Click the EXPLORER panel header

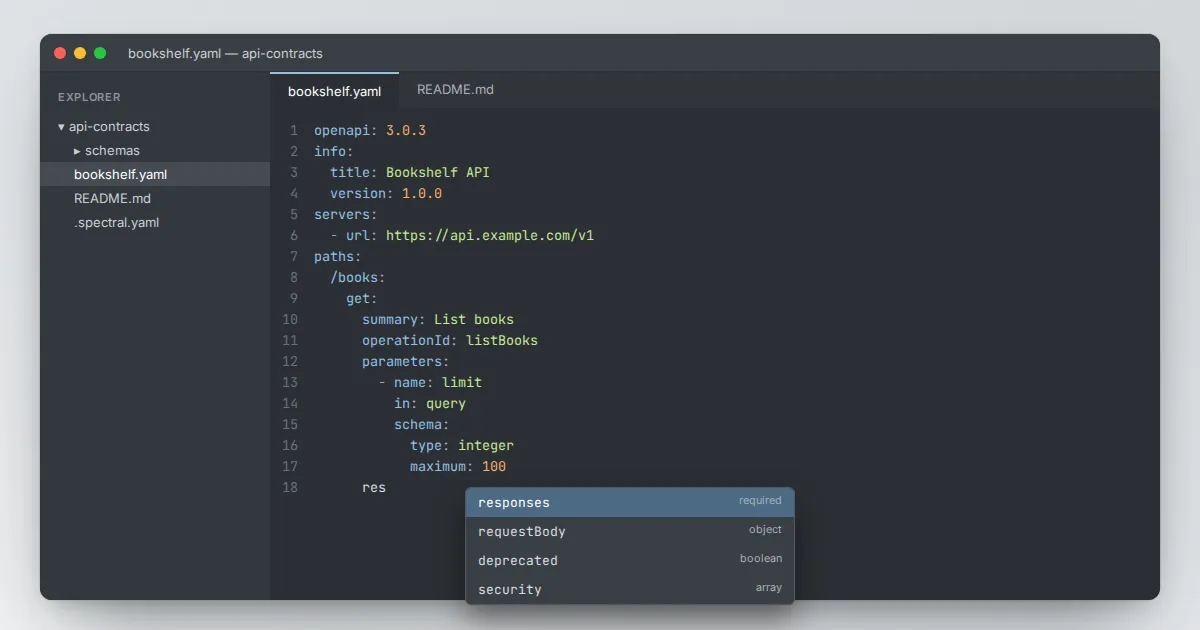click(x=89, y=97)
